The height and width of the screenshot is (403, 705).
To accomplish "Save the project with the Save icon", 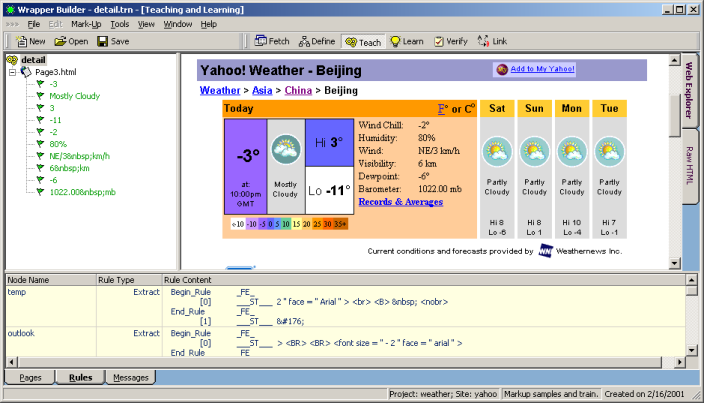I will (103, 41).
